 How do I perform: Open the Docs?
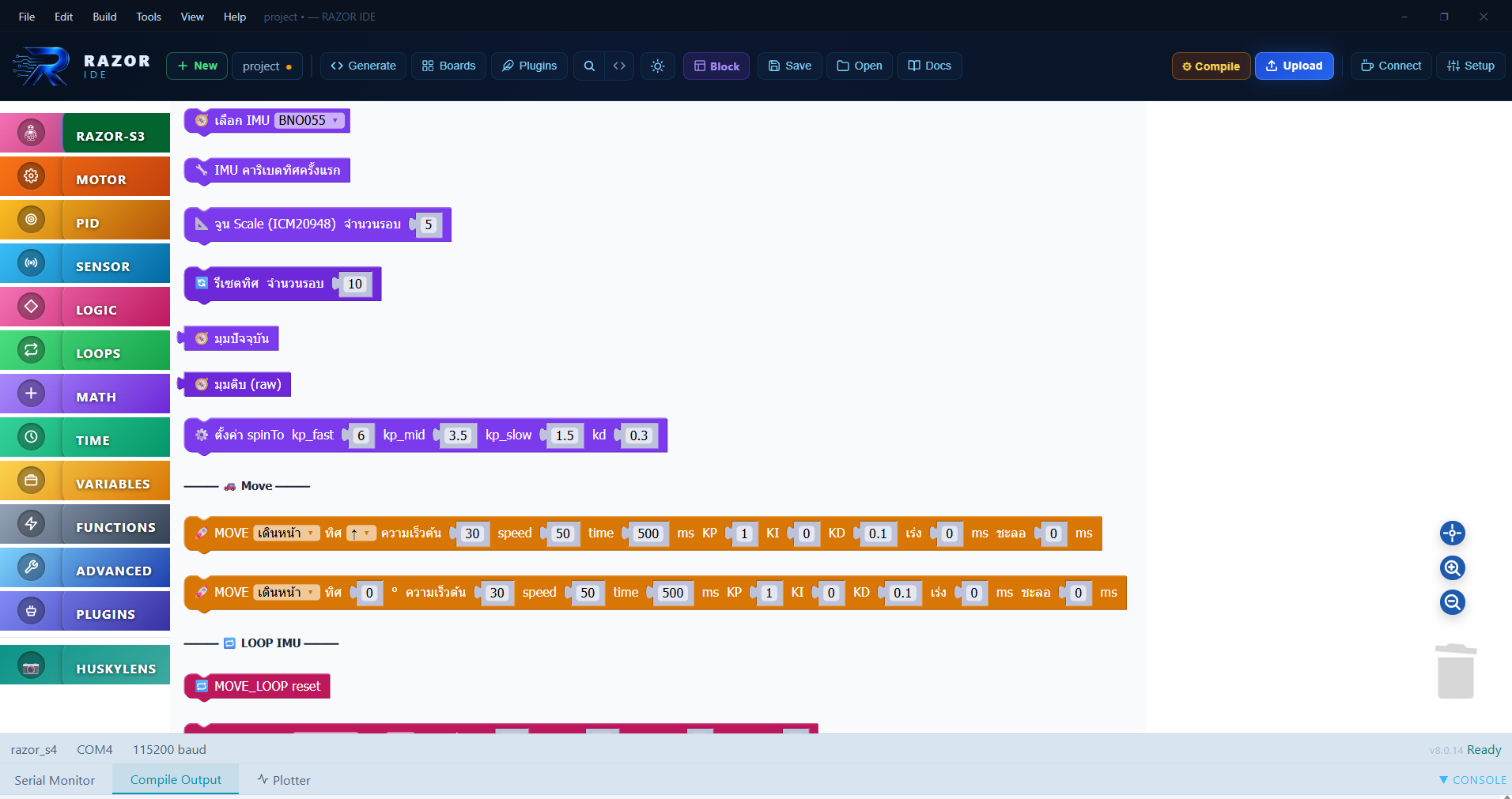pyautogui.click(x=929, y=66)
